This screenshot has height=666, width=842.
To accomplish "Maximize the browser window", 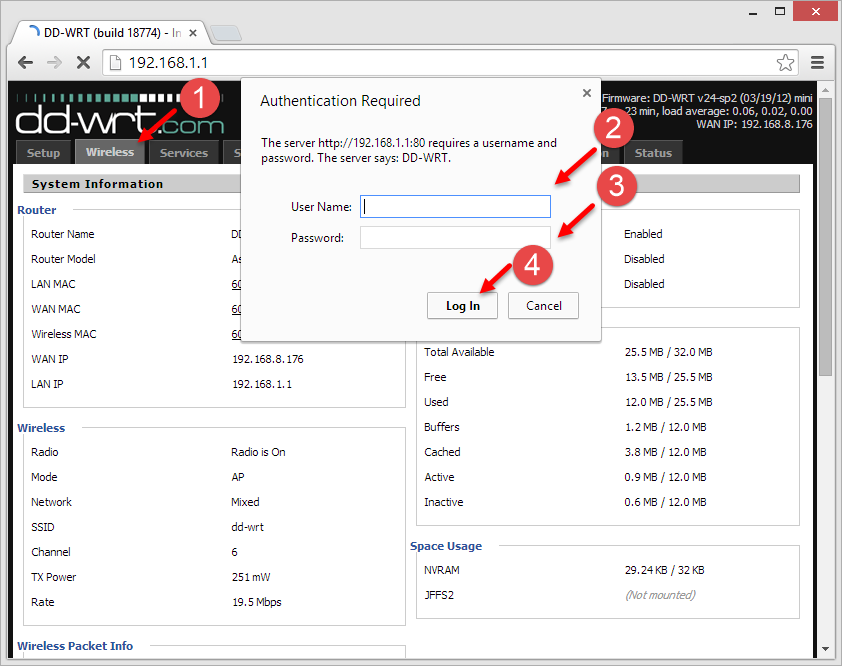I will [x=780, y=11].
